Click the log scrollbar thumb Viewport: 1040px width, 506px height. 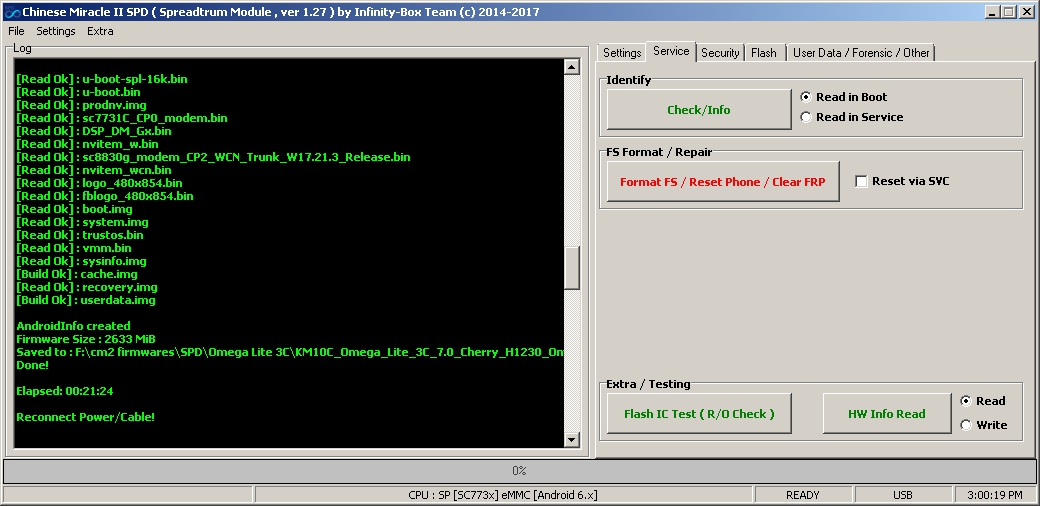click(x=571, y=267)
